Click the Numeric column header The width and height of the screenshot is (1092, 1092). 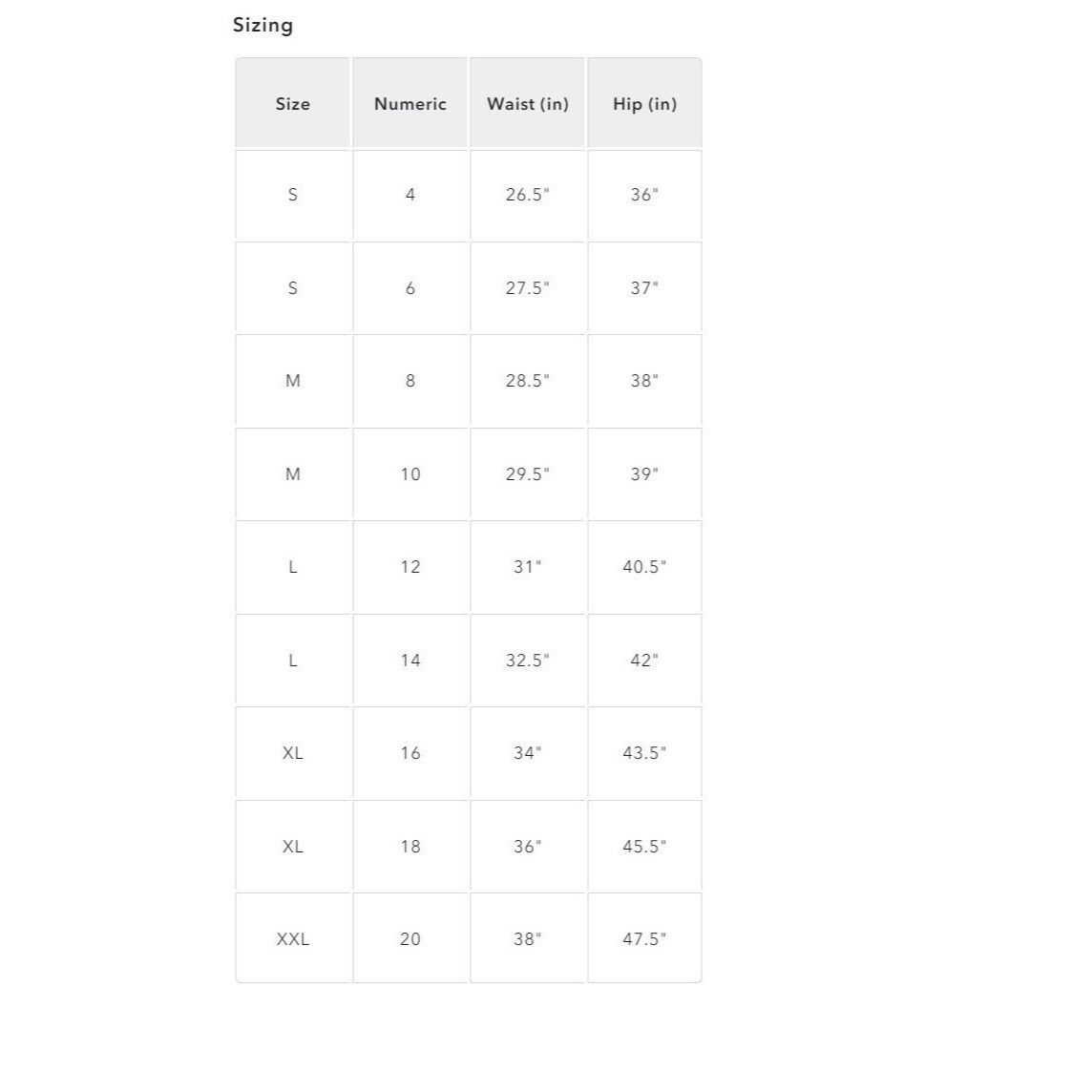click(x=410, y=104)
